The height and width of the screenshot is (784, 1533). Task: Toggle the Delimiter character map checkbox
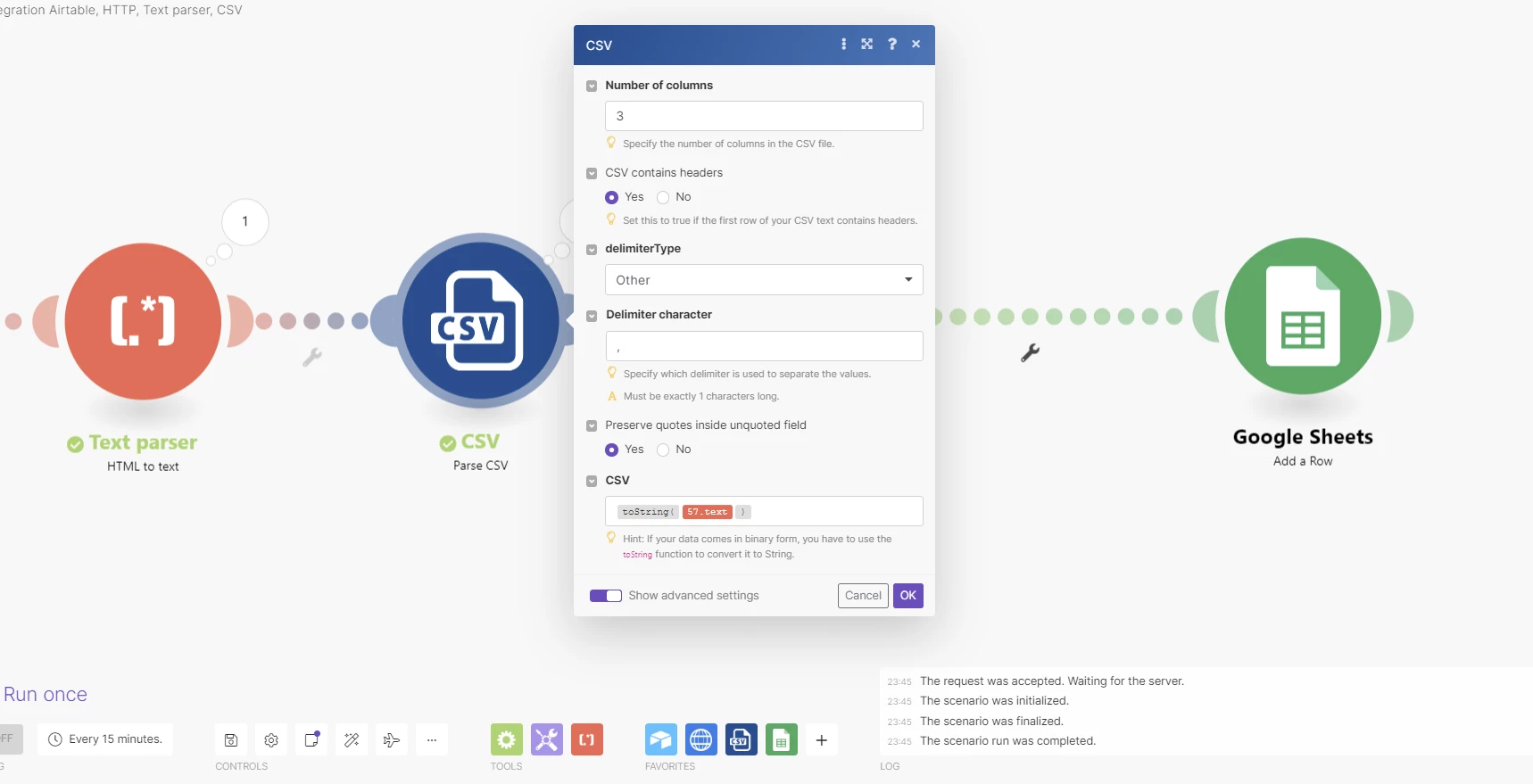click(592, 316)
